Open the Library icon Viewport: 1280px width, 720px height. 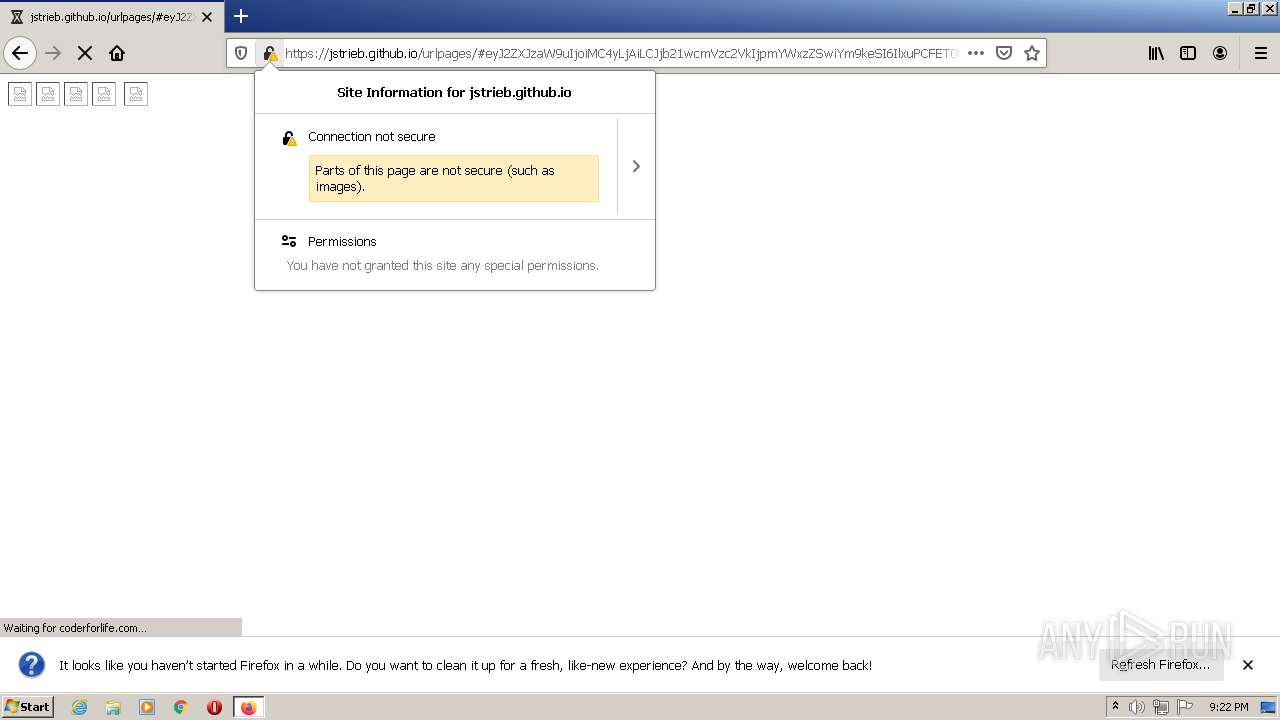click(1156, 53)
